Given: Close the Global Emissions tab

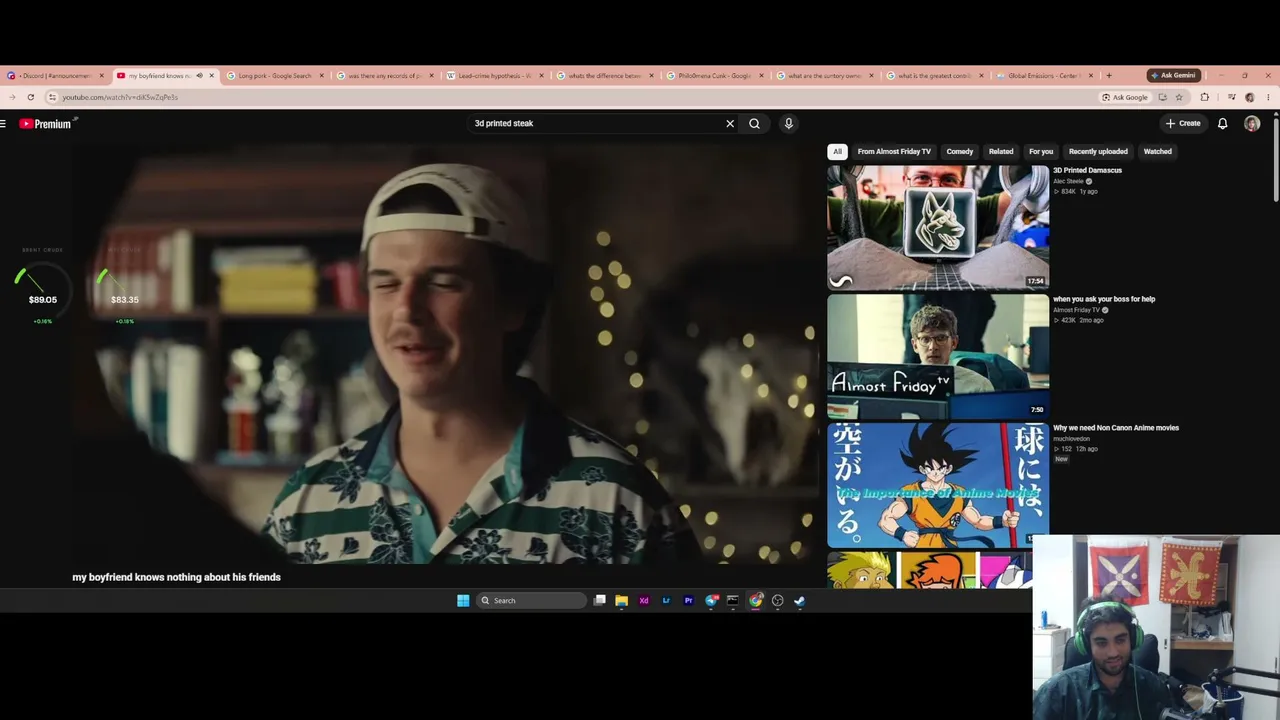Looking at the screenshot, I should point(1091,76).
